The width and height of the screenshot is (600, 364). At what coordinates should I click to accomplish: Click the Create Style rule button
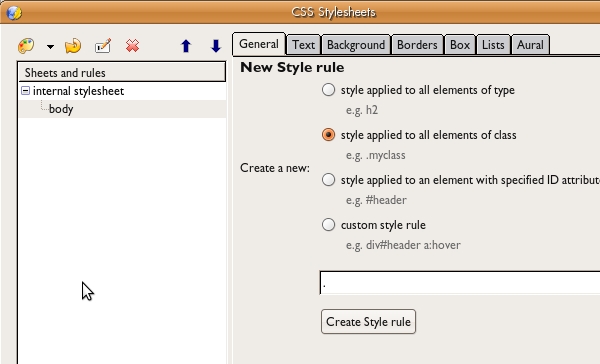368,322
